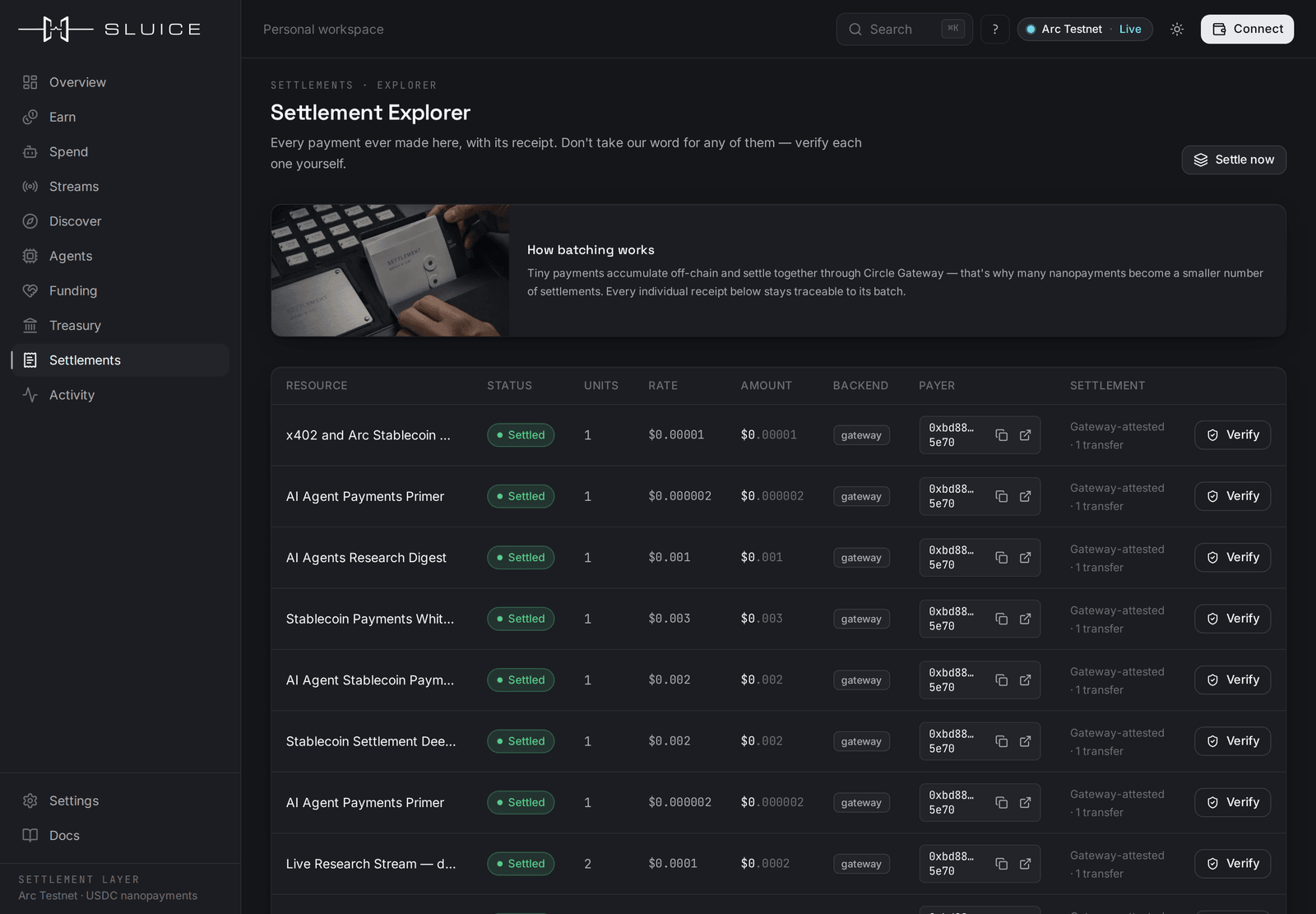The width and height of the screenshot is (1316, 914).
Task: Copy payer address in Live Research Stream row
Action: click(1001, 864)
